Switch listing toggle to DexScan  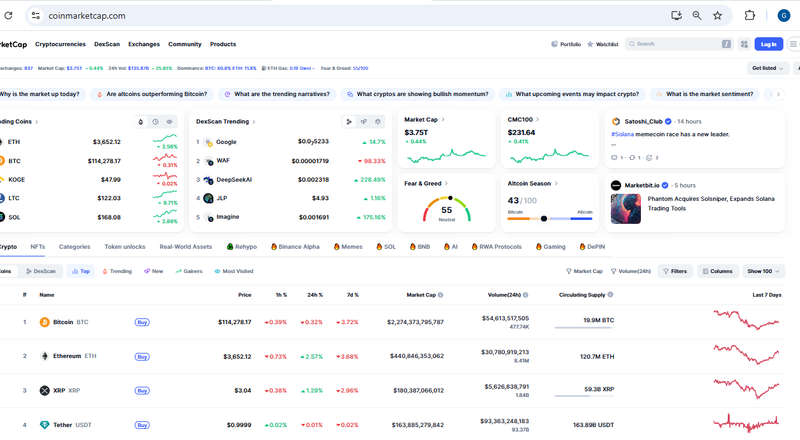[41, 272]
